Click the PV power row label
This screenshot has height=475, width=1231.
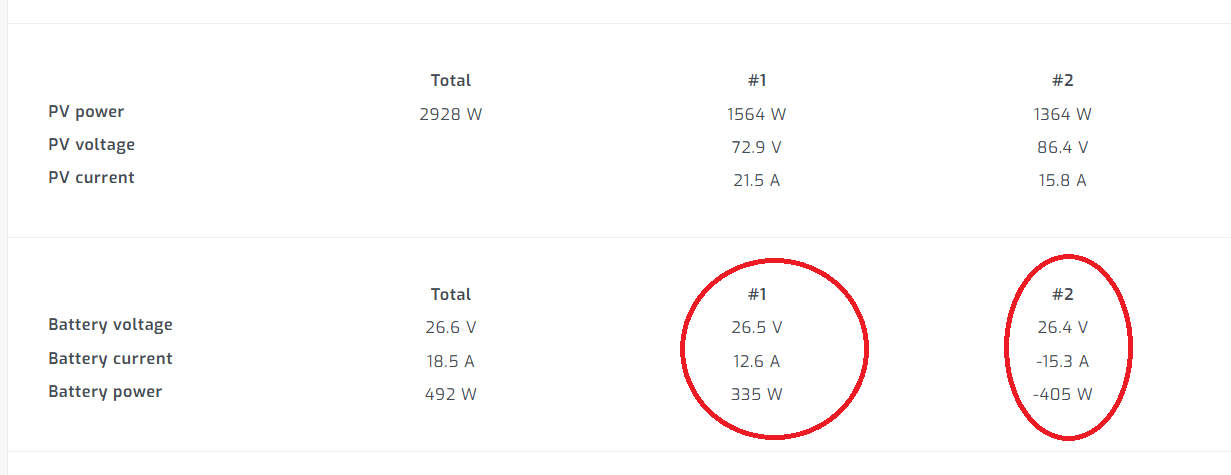(x=86, y=112)
